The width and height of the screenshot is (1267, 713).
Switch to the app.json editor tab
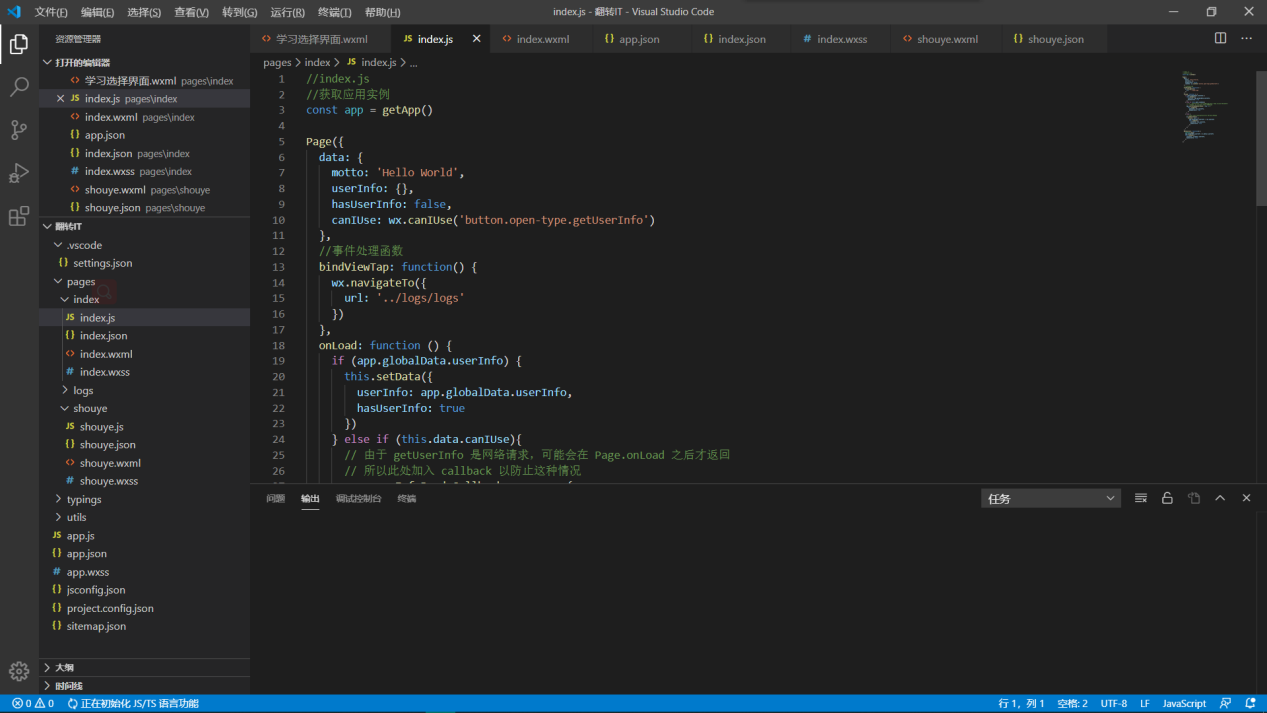click(639, 39)
